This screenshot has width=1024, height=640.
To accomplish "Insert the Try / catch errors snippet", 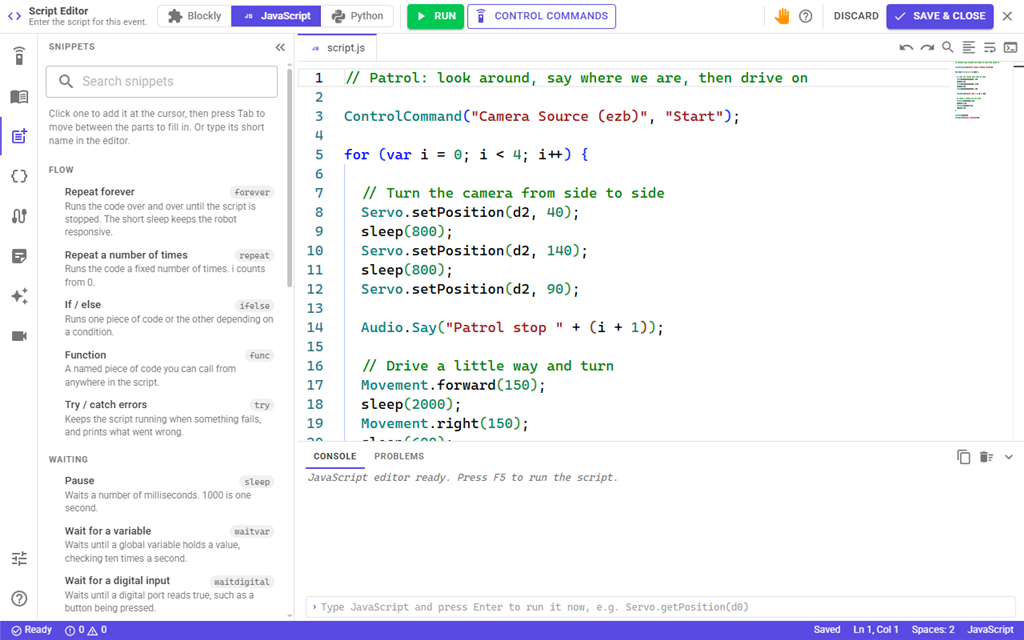I will pyautogui.click(x=161, y=418).
